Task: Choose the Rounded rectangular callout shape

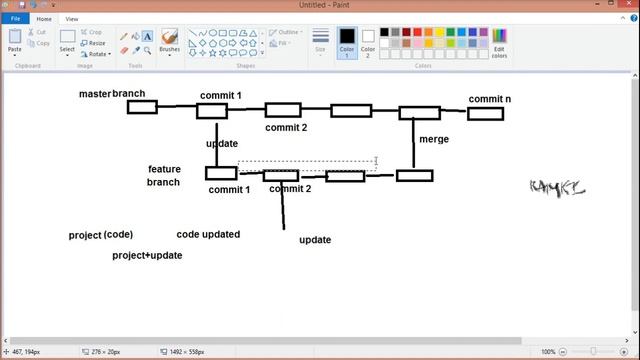Action: (x=233, y=53)
